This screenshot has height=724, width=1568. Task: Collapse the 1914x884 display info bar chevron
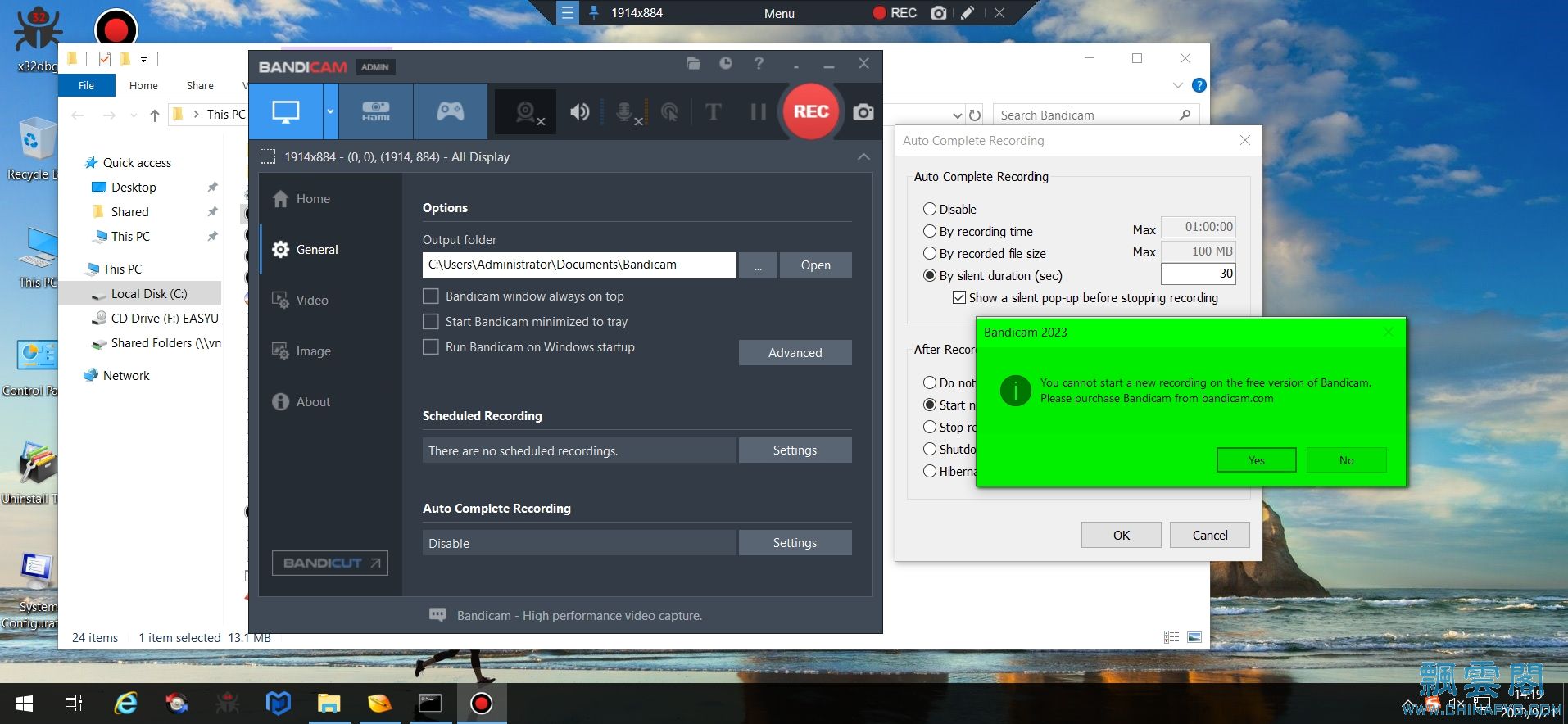click(863, 156)
